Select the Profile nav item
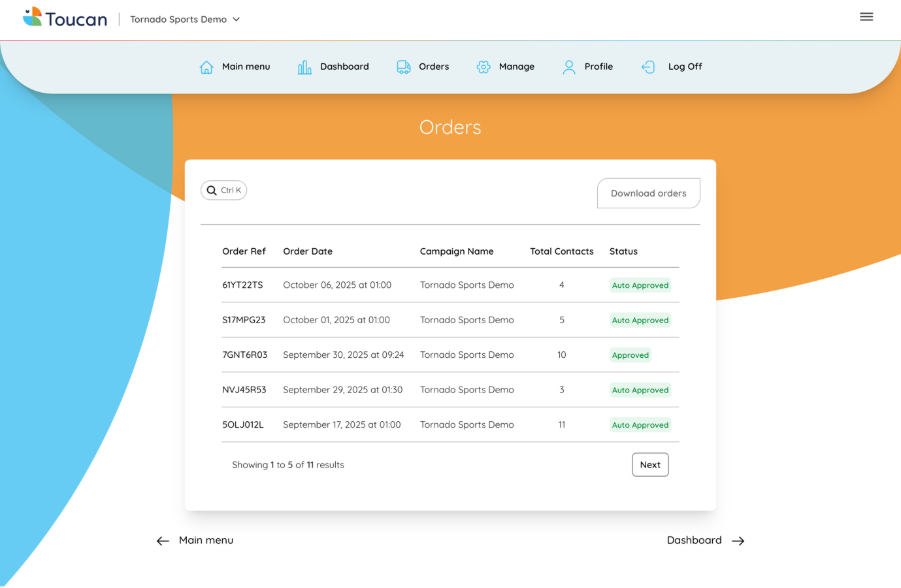 tap(598, 67)
